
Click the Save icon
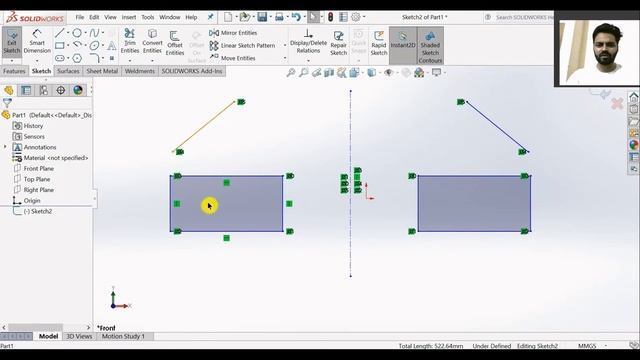(x=262, y=17)
